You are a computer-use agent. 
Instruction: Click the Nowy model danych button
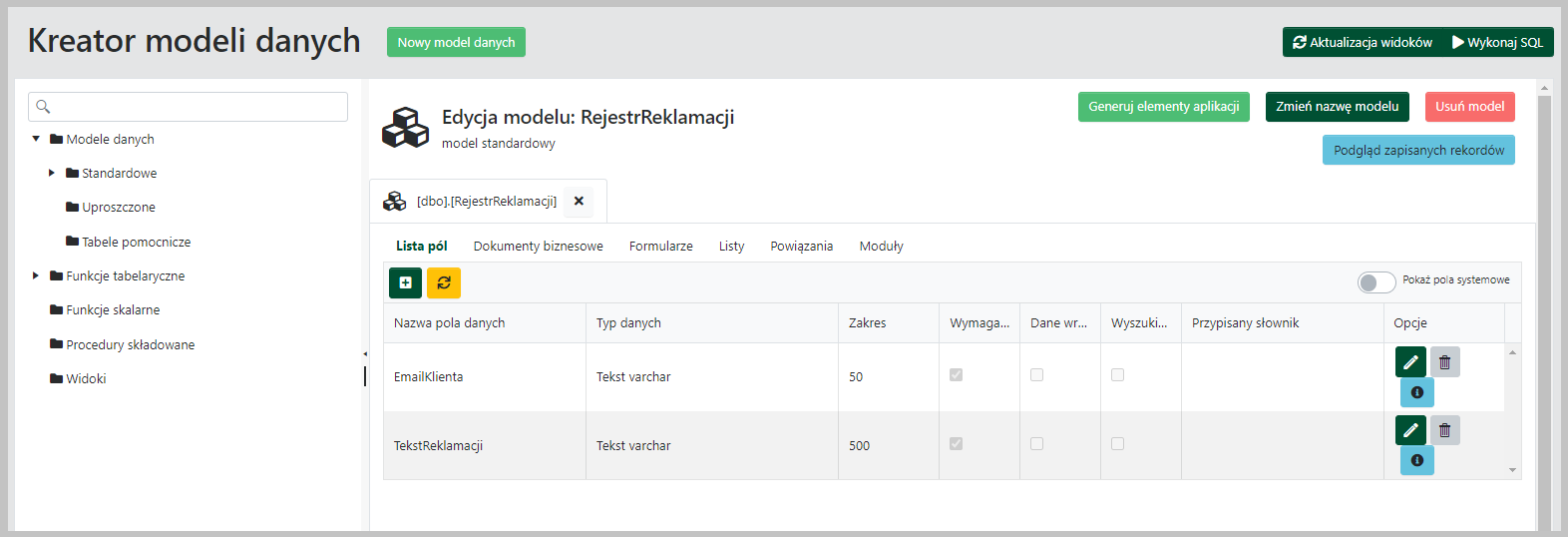coord(456,42)
